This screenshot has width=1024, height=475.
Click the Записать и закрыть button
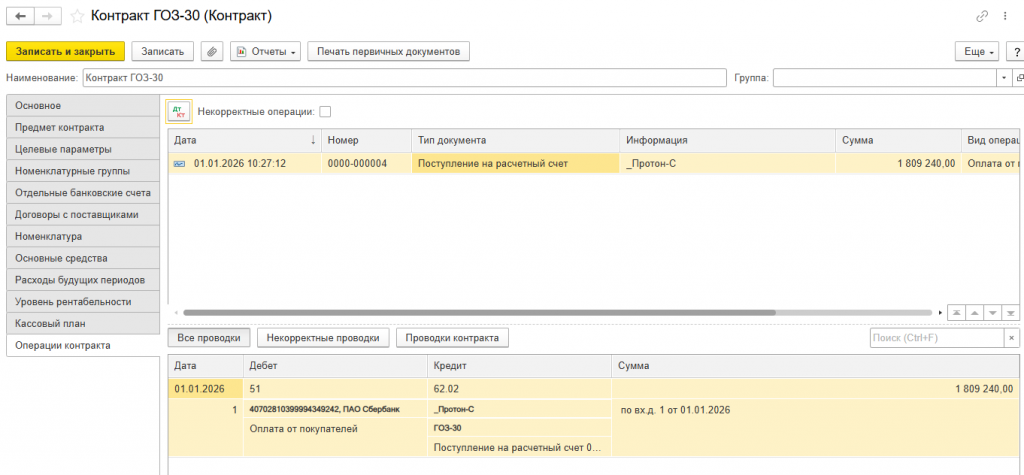pyautogui.click(x=65, y=51)
